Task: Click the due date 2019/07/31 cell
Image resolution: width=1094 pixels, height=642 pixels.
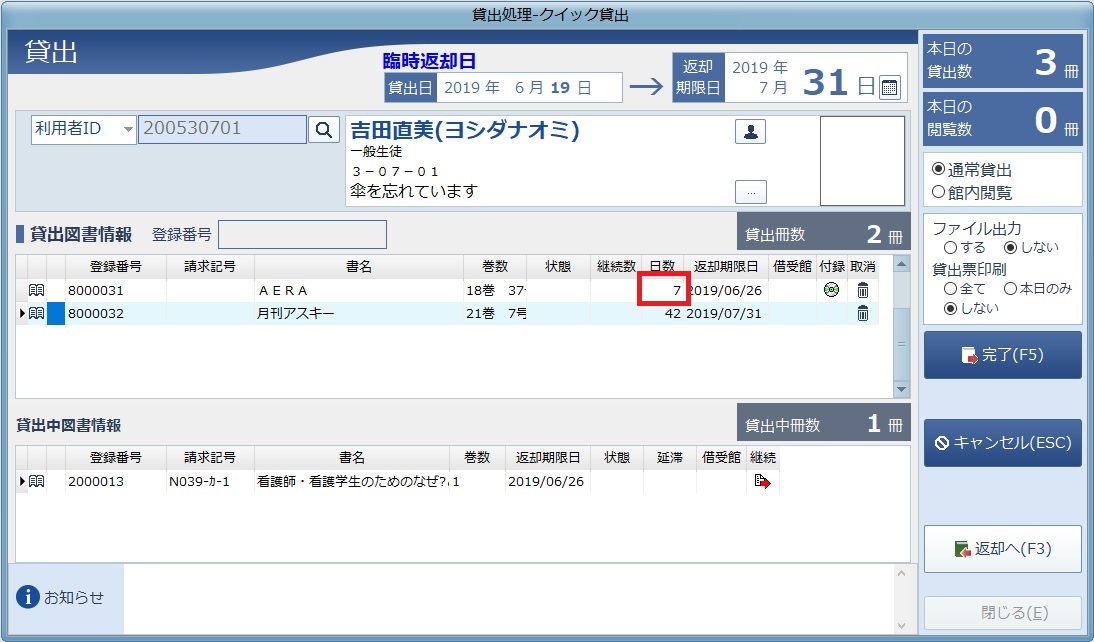Action: point(724,313)
